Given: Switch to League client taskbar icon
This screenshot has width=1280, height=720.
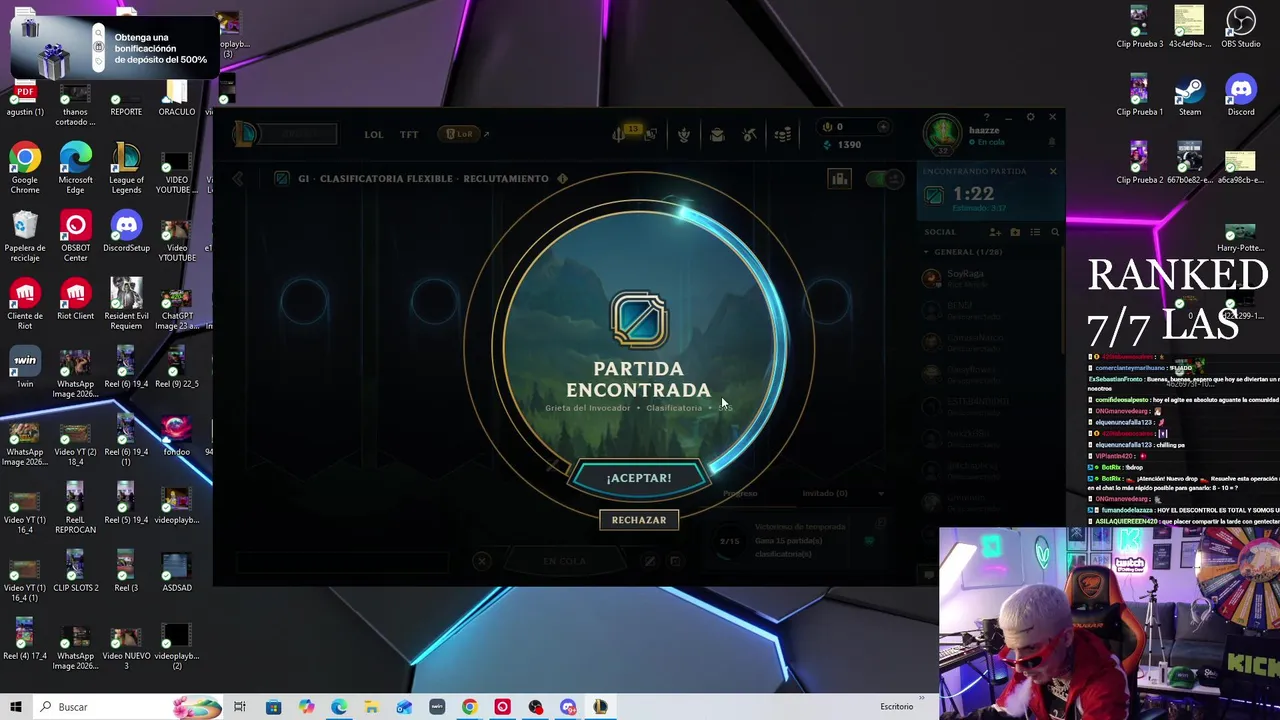Looking at the screenshot, I should [x=600, y=707].
